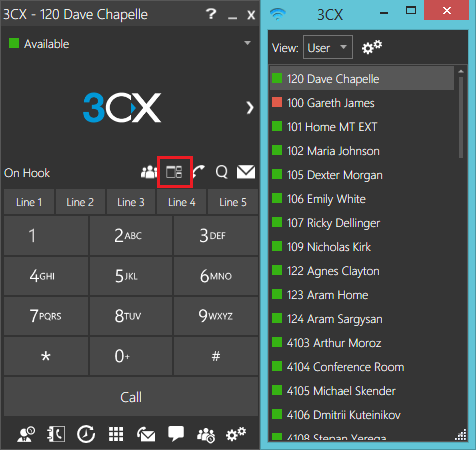
Task: Open schedule conference group icon
Action: click(206, 435)
